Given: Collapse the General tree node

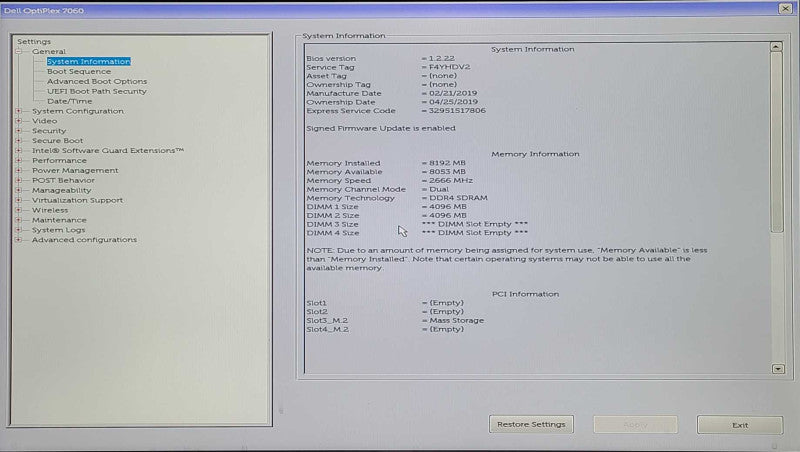Looking at the screenshot, I should coord(19,52).
